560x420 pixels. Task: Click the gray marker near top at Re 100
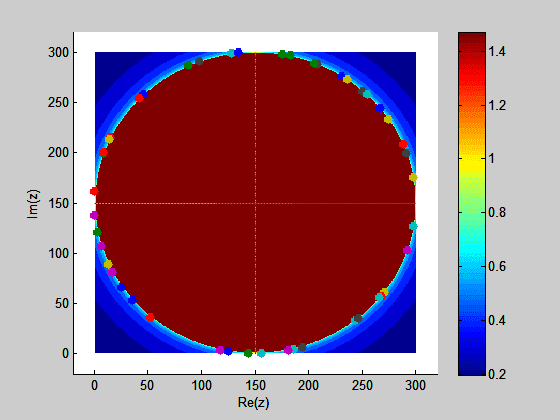(199, 61)
